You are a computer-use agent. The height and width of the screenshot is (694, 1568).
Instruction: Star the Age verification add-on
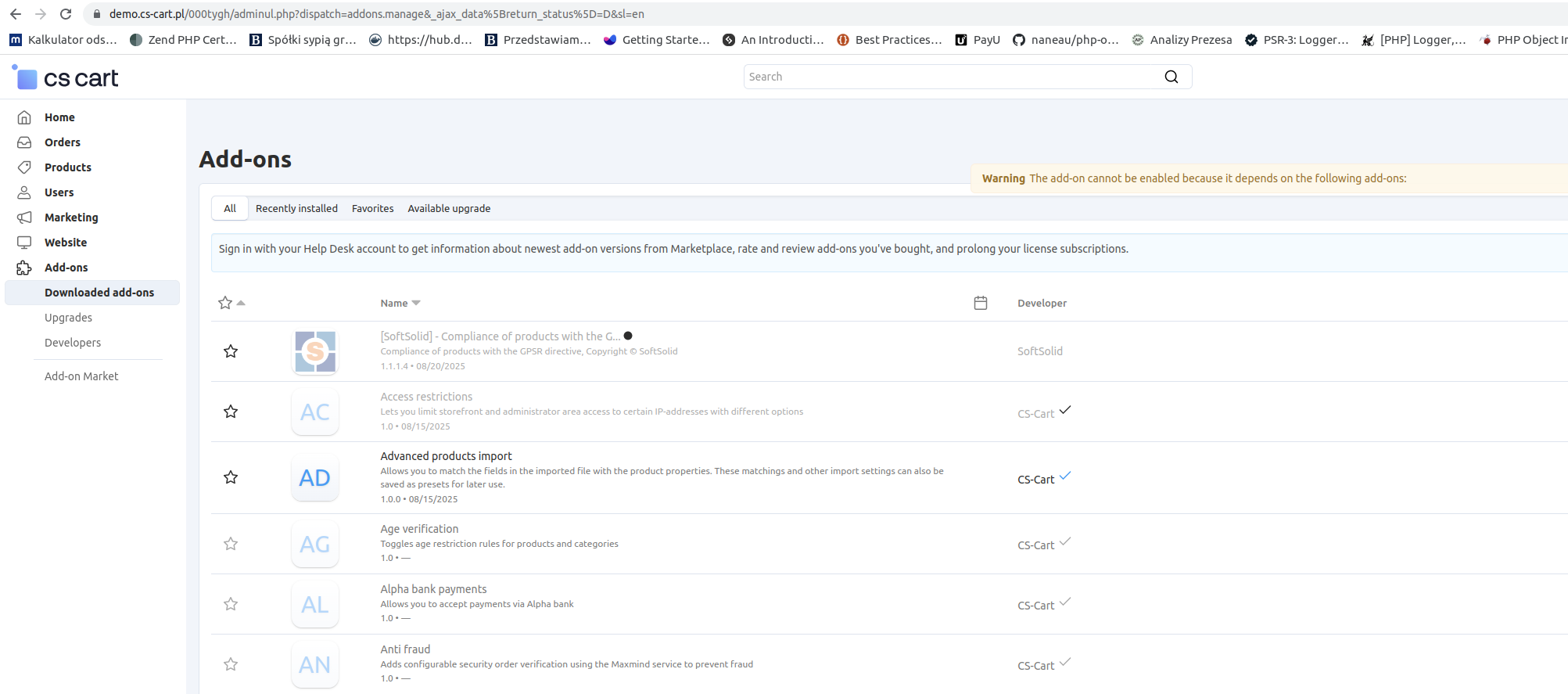tap(231, 544)
